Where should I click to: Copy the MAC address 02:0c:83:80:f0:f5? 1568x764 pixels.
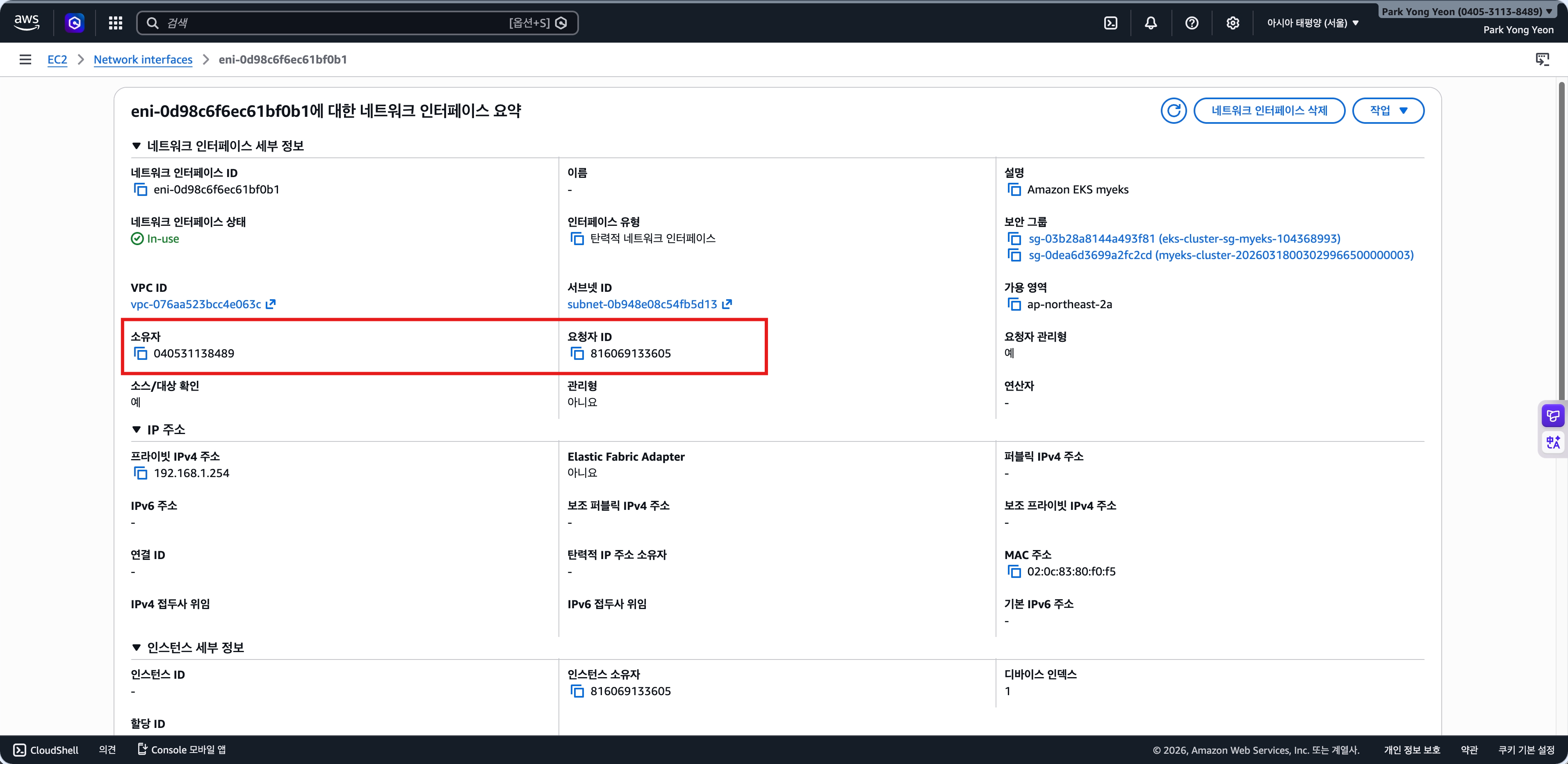click(1015, 571)
